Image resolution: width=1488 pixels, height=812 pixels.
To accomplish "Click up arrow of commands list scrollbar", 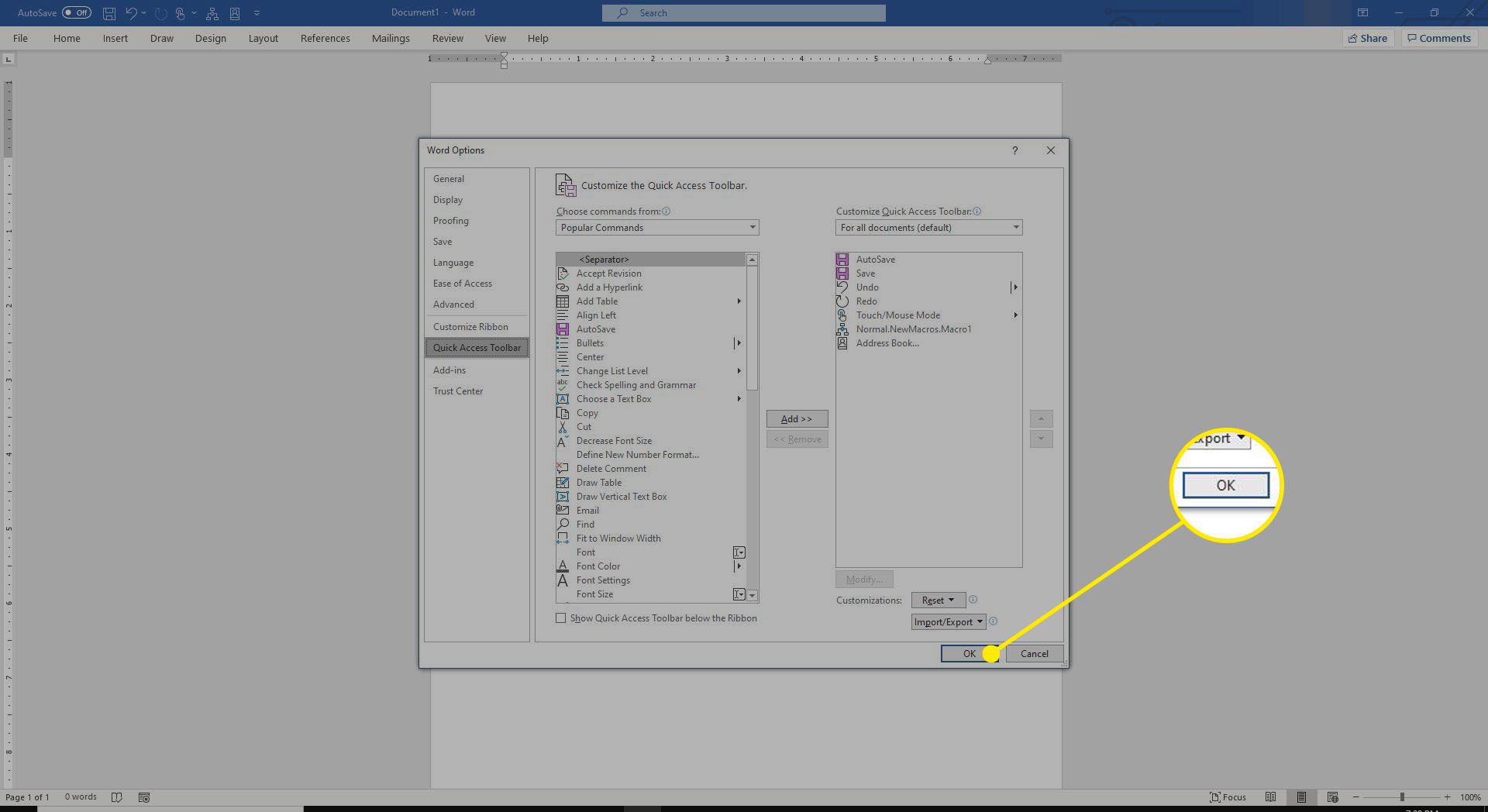I will 752,260.
